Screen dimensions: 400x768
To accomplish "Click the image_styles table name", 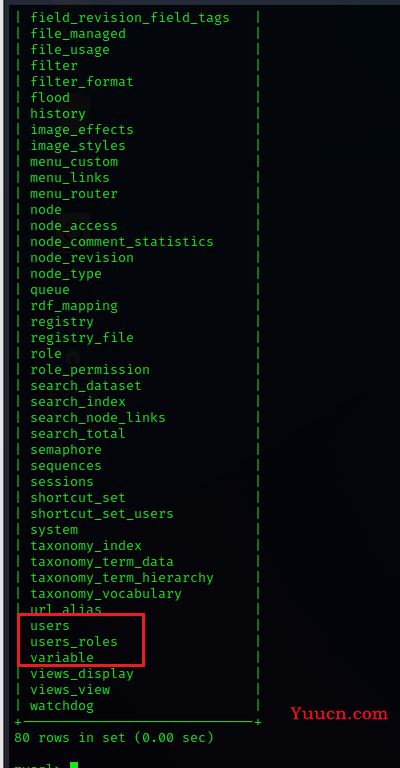I will click(x=78, y=145).
